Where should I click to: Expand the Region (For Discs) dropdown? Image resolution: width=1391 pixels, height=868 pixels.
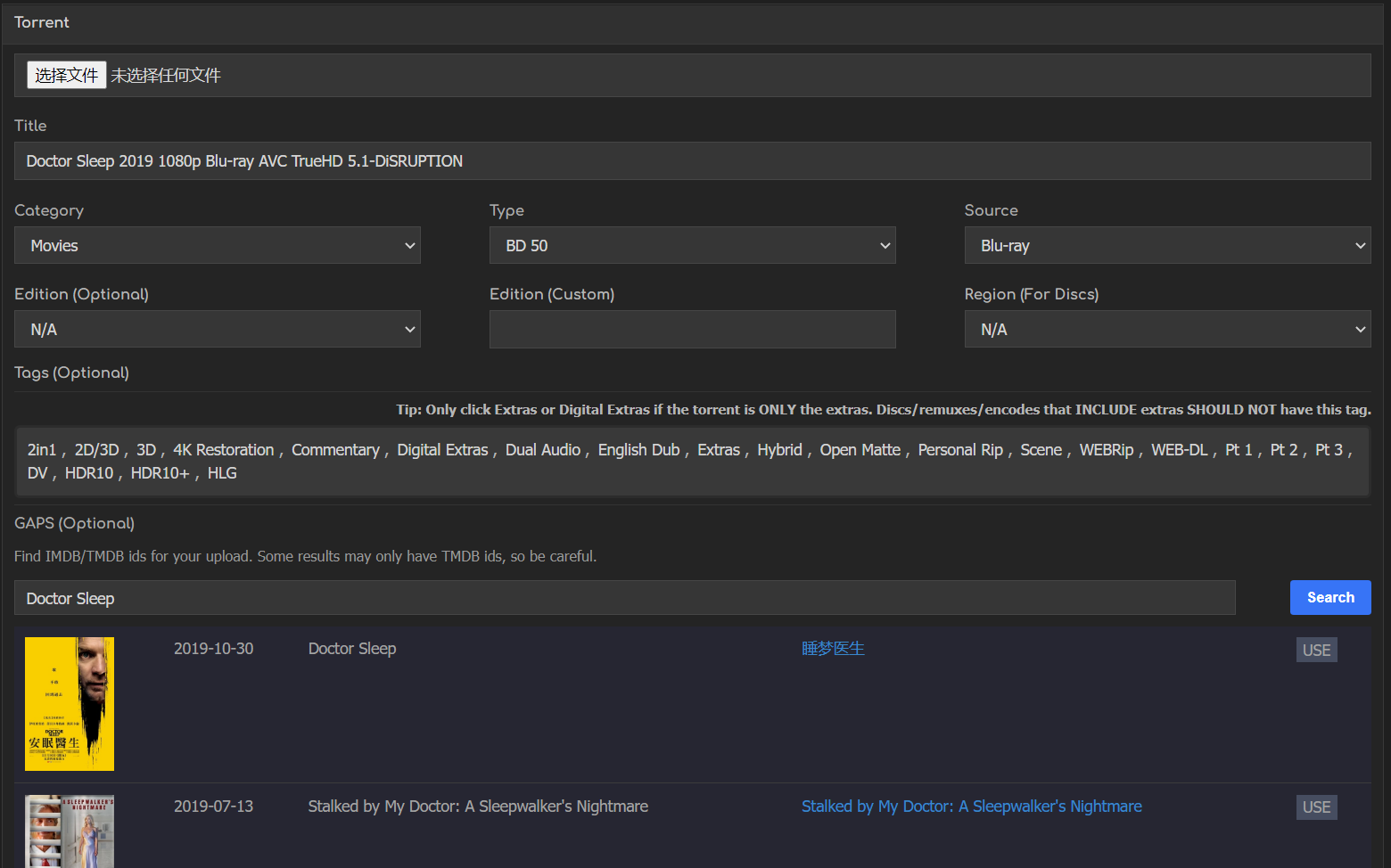click(x=1167, y=329)
